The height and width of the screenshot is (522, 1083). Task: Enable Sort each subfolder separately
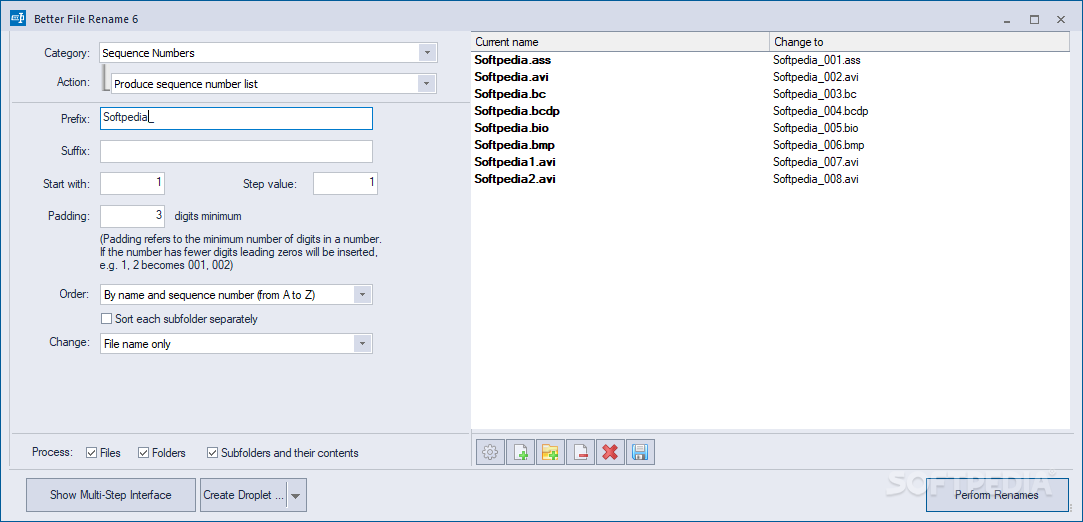coord(106,319)
